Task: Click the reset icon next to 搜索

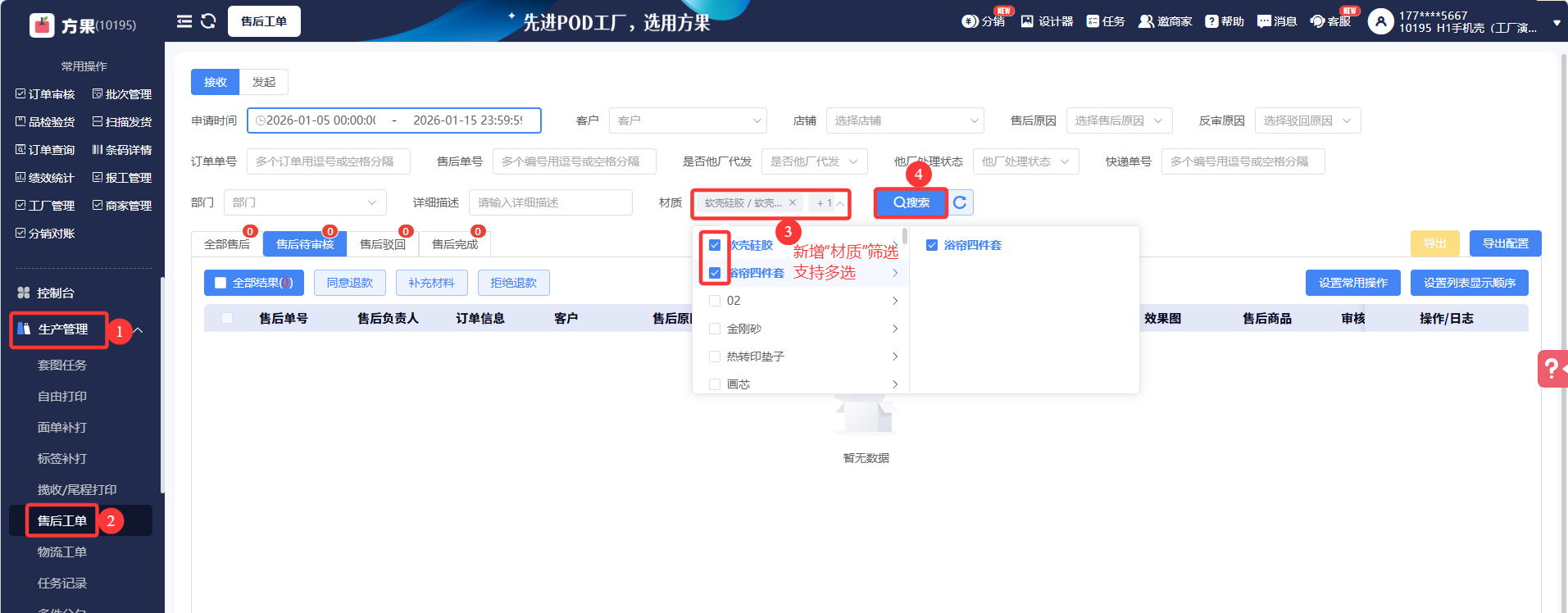Action: [x=961, y=202]
